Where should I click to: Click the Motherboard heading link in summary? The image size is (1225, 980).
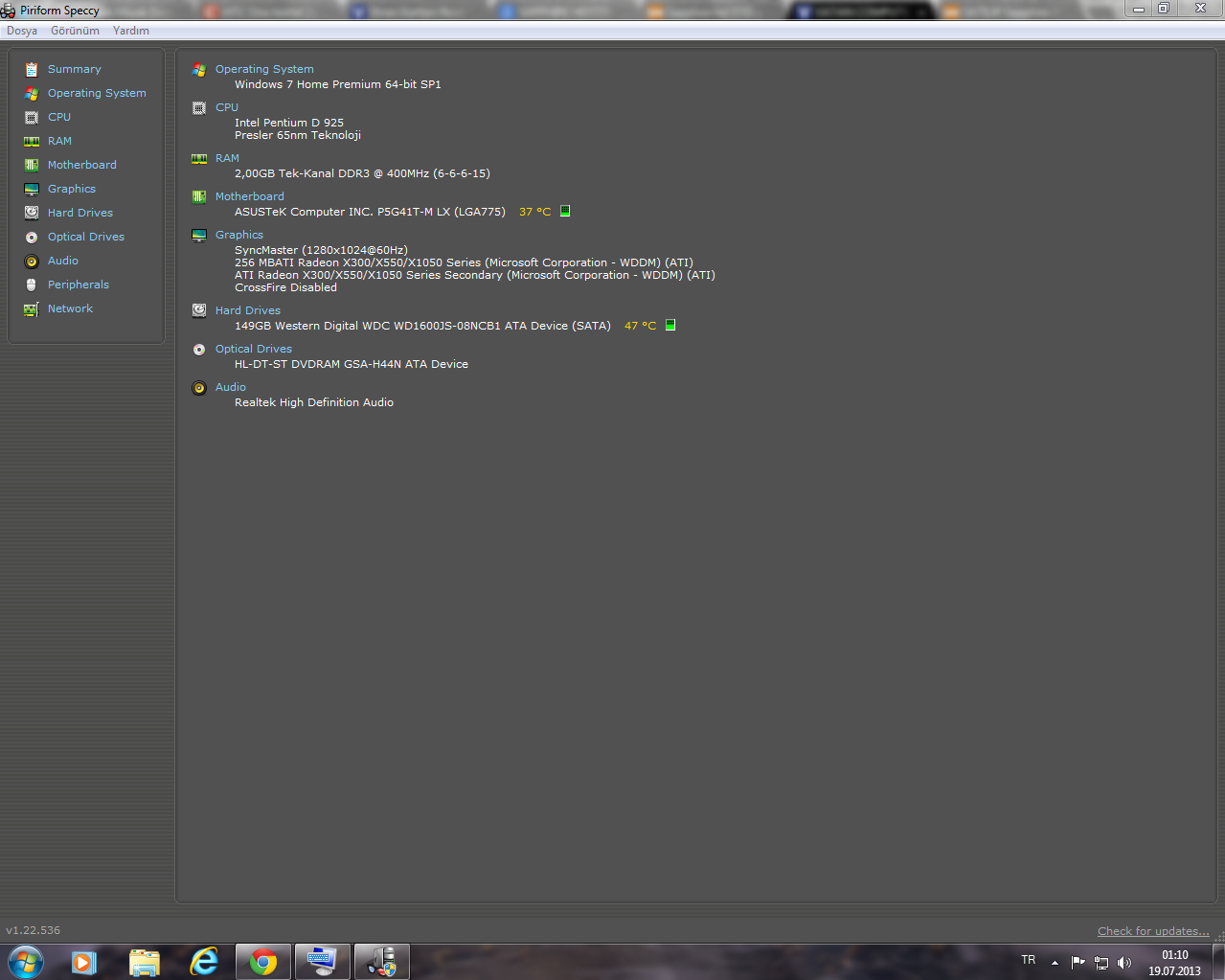(250, 196)
